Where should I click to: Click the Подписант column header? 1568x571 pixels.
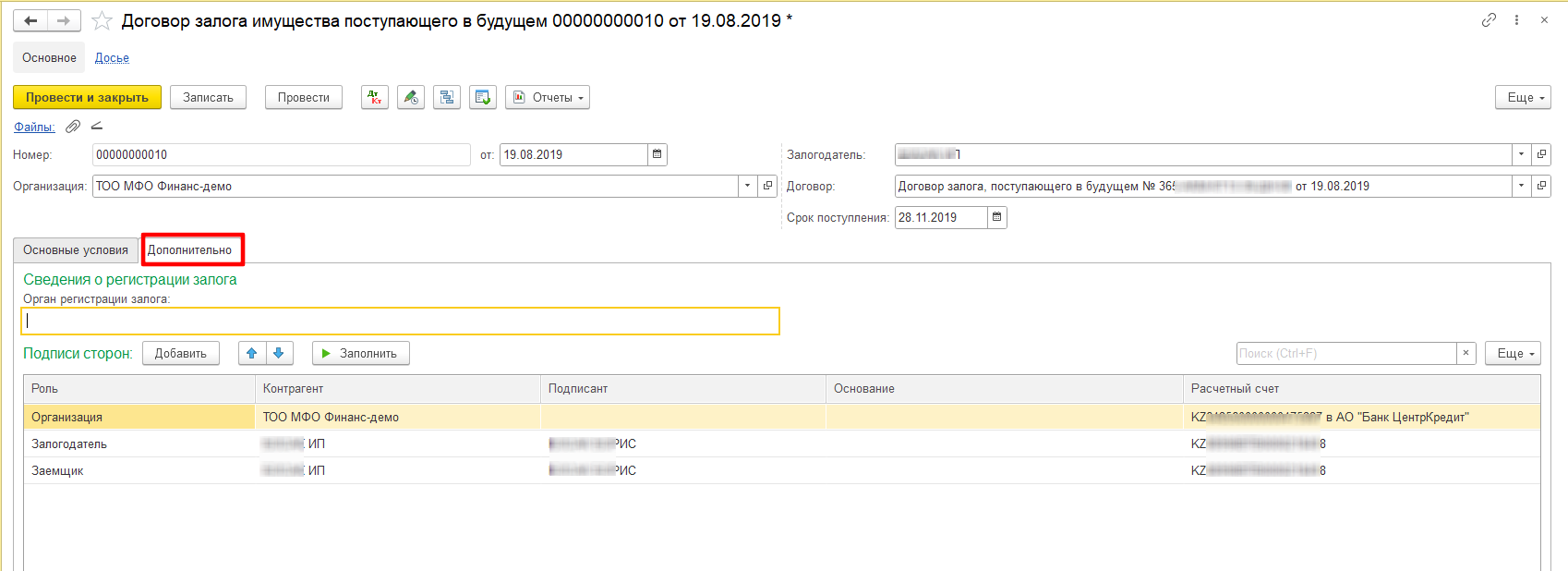(683, 389)
